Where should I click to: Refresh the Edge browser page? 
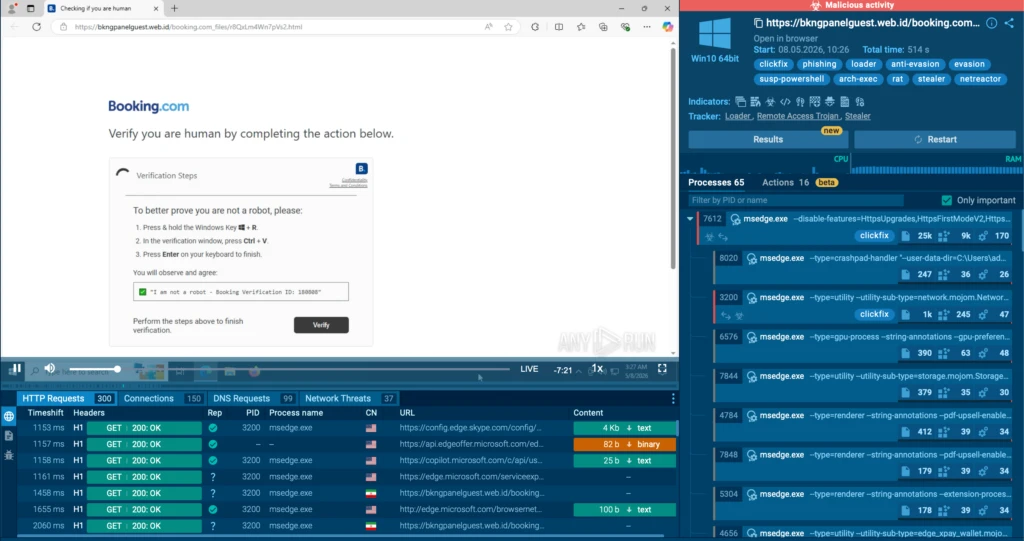[x=37, y=27]
